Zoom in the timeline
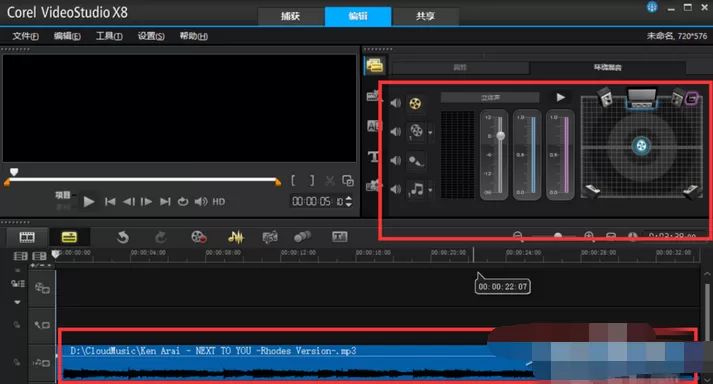The image size is (713, 384). pyautogui.click(x=589, y=236)
